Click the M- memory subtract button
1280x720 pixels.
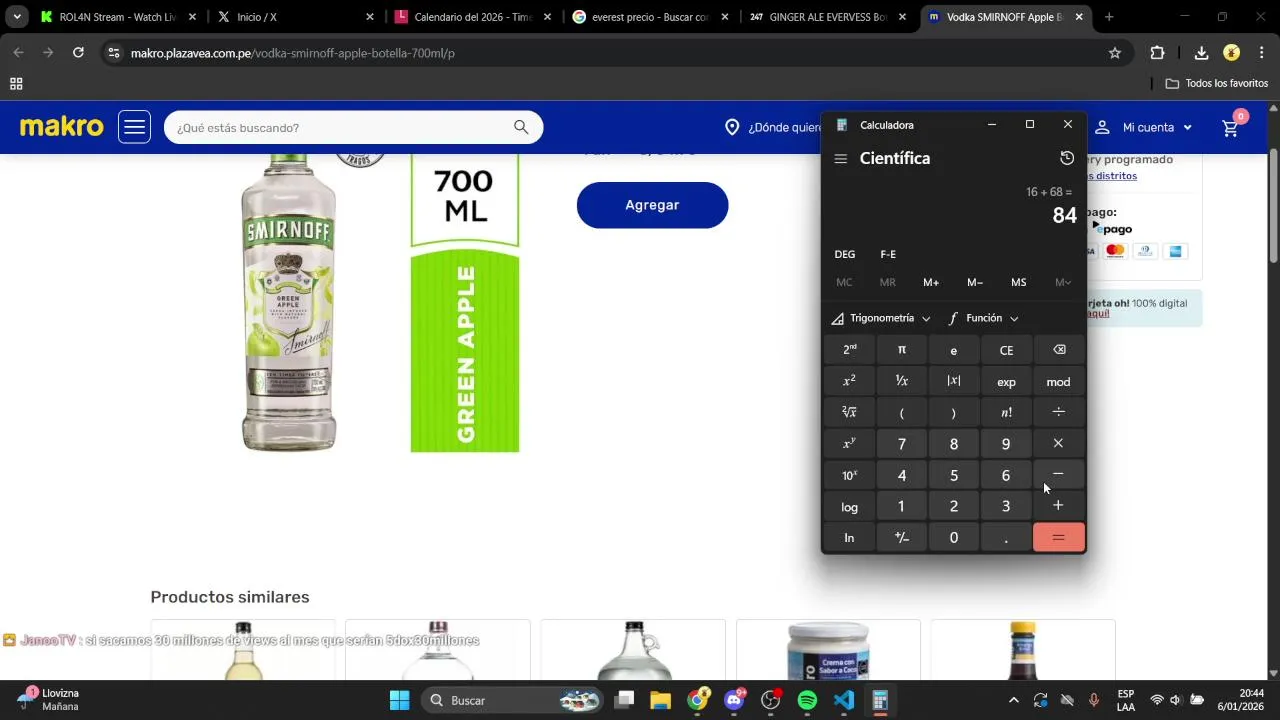point(975,282)
